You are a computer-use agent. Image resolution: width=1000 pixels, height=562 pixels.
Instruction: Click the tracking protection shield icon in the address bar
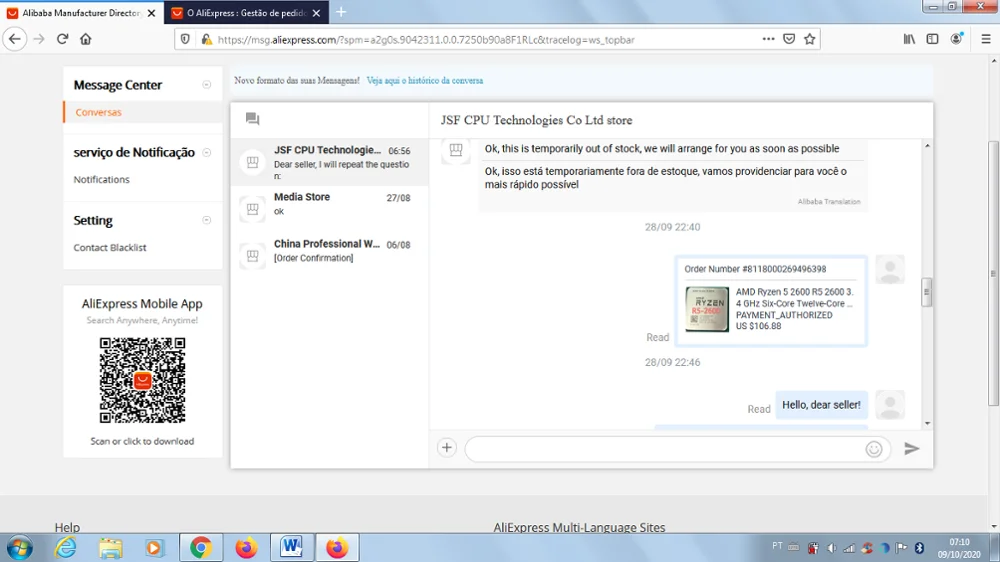click(x=185, y=39)
